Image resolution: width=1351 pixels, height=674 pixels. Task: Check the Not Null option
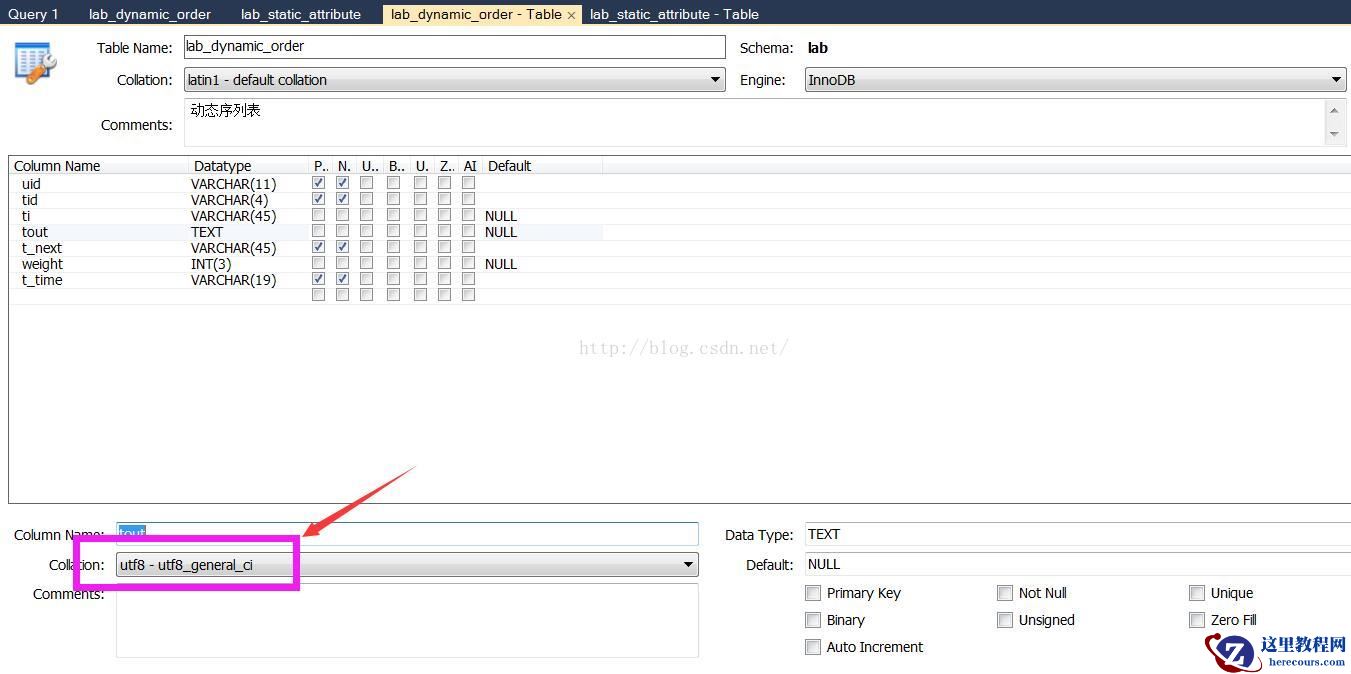(x=1005, y=592)
